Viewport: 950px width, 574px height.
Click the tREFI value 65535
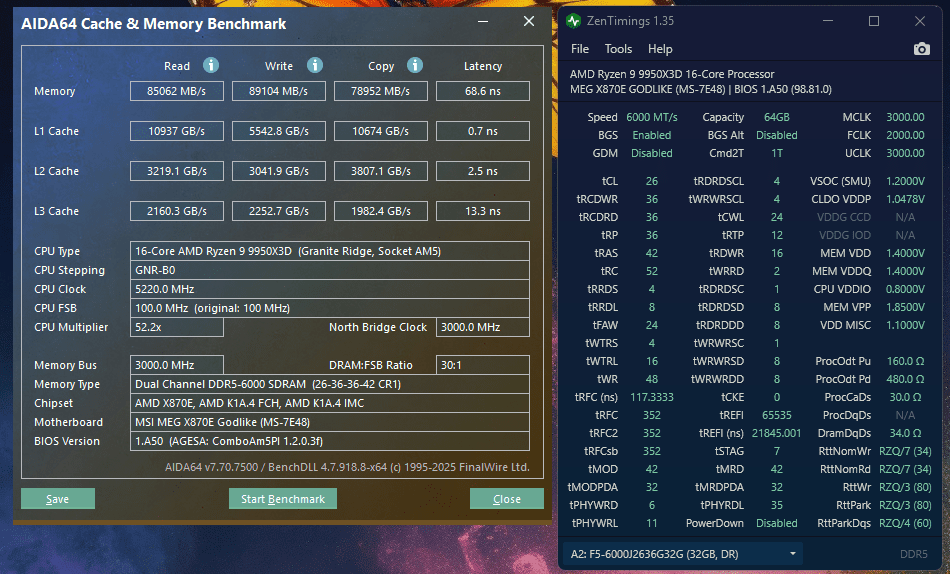[777, 415]
